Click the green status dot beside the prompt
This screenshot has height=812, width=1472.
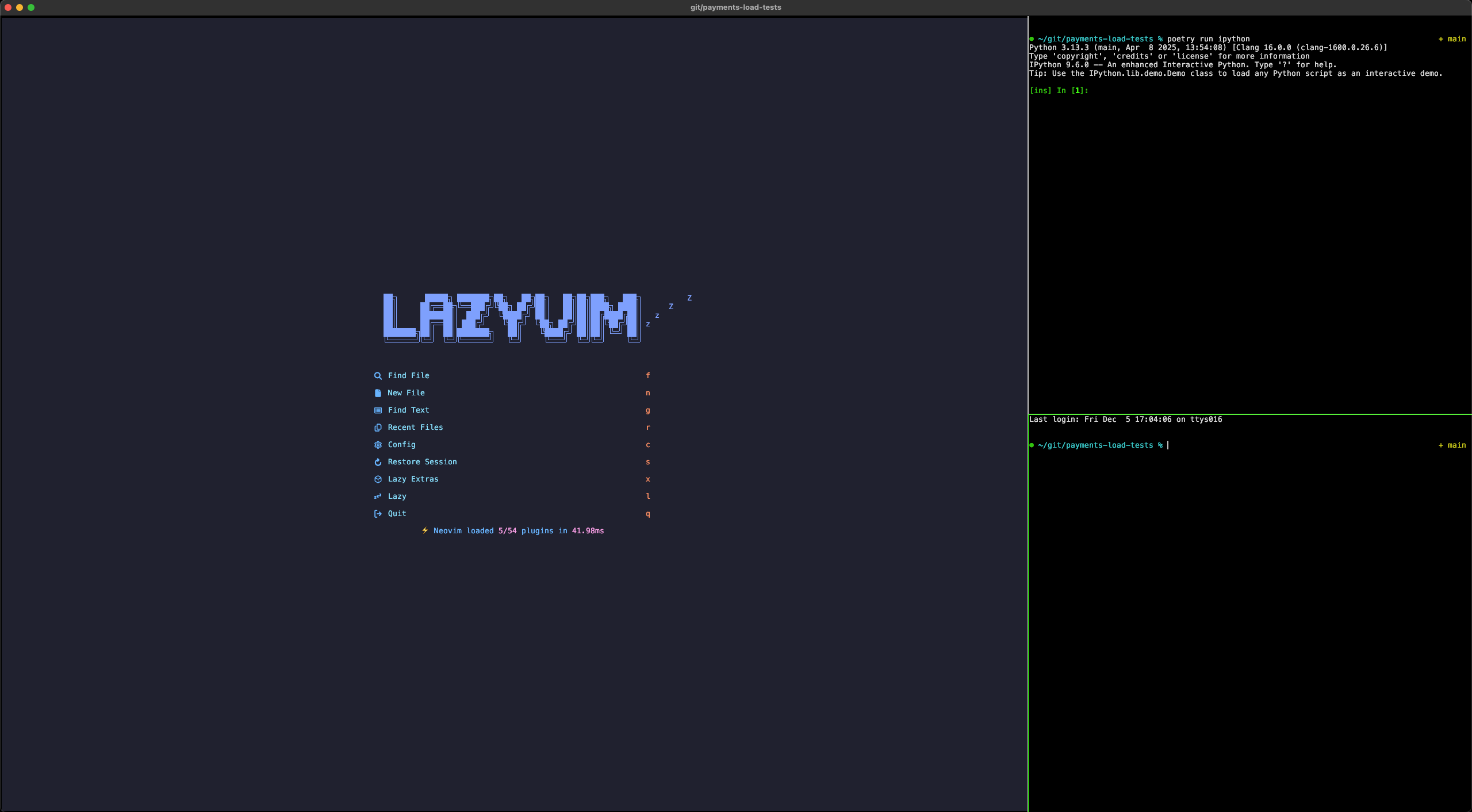1032,445
